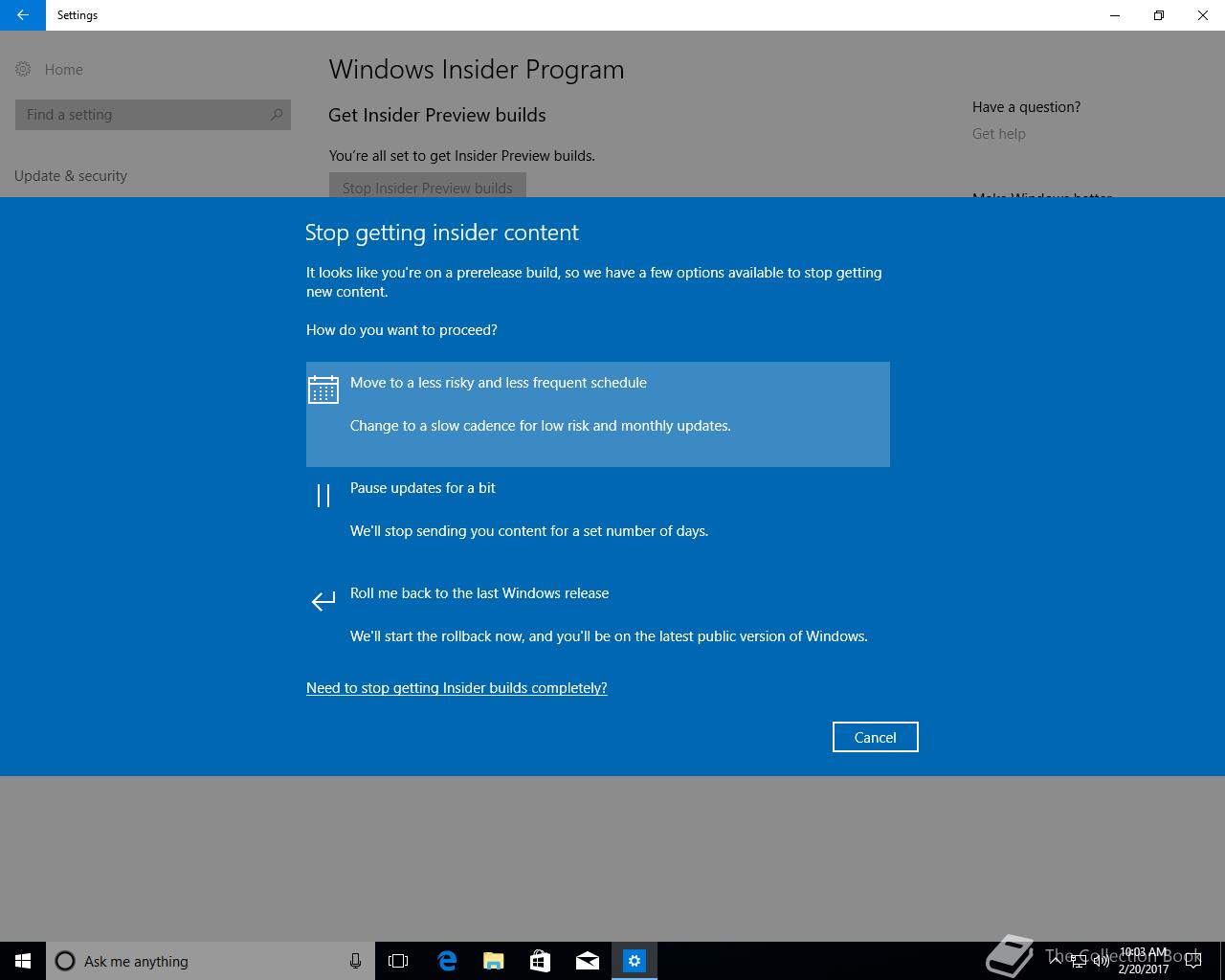Open the Update & security section
The image size is (1225, 980).
click(71, 176)
